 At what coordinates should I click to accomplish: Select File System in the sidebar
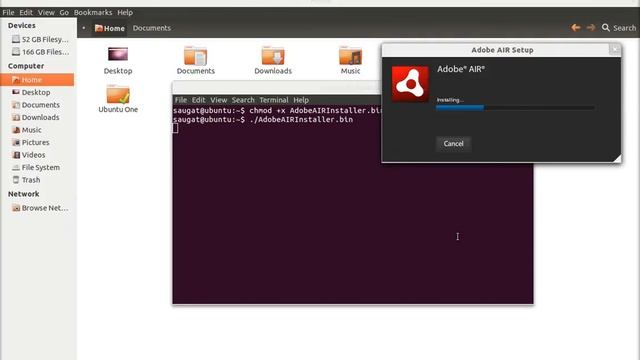[x=37, y=167]
